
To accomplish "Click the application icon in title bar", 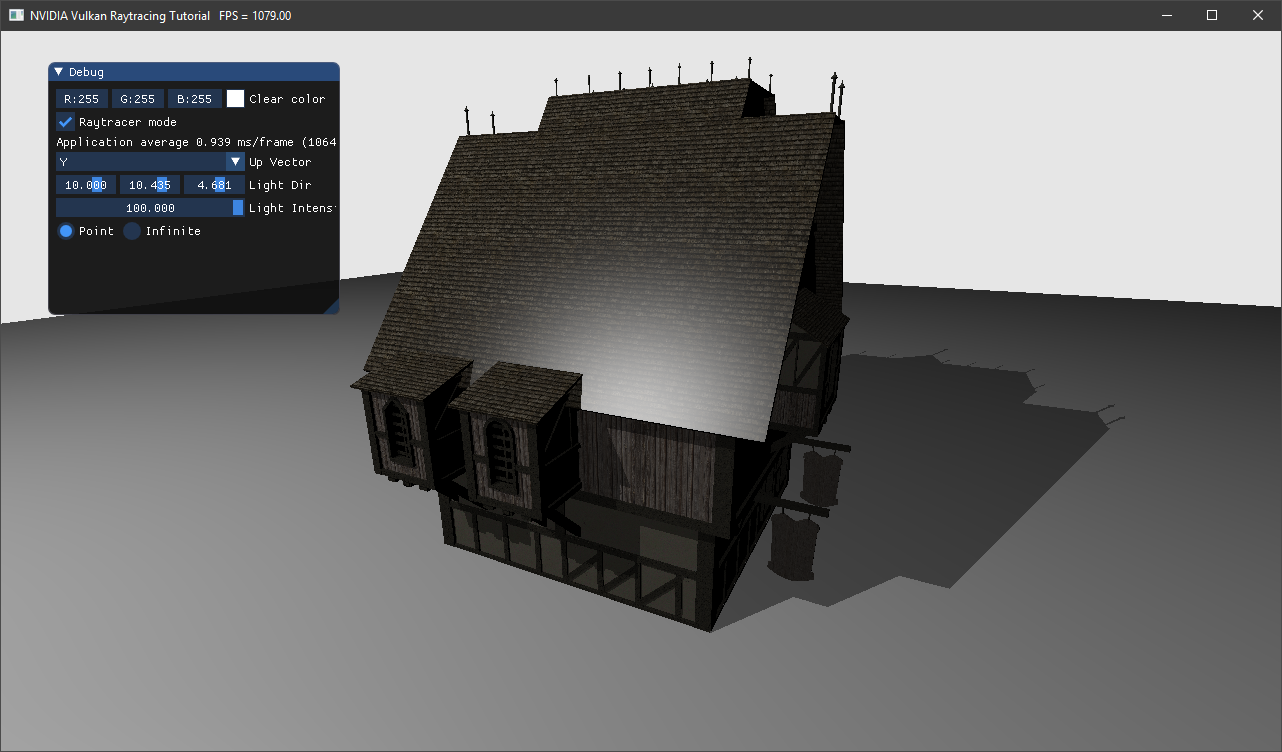I will 16,15.
